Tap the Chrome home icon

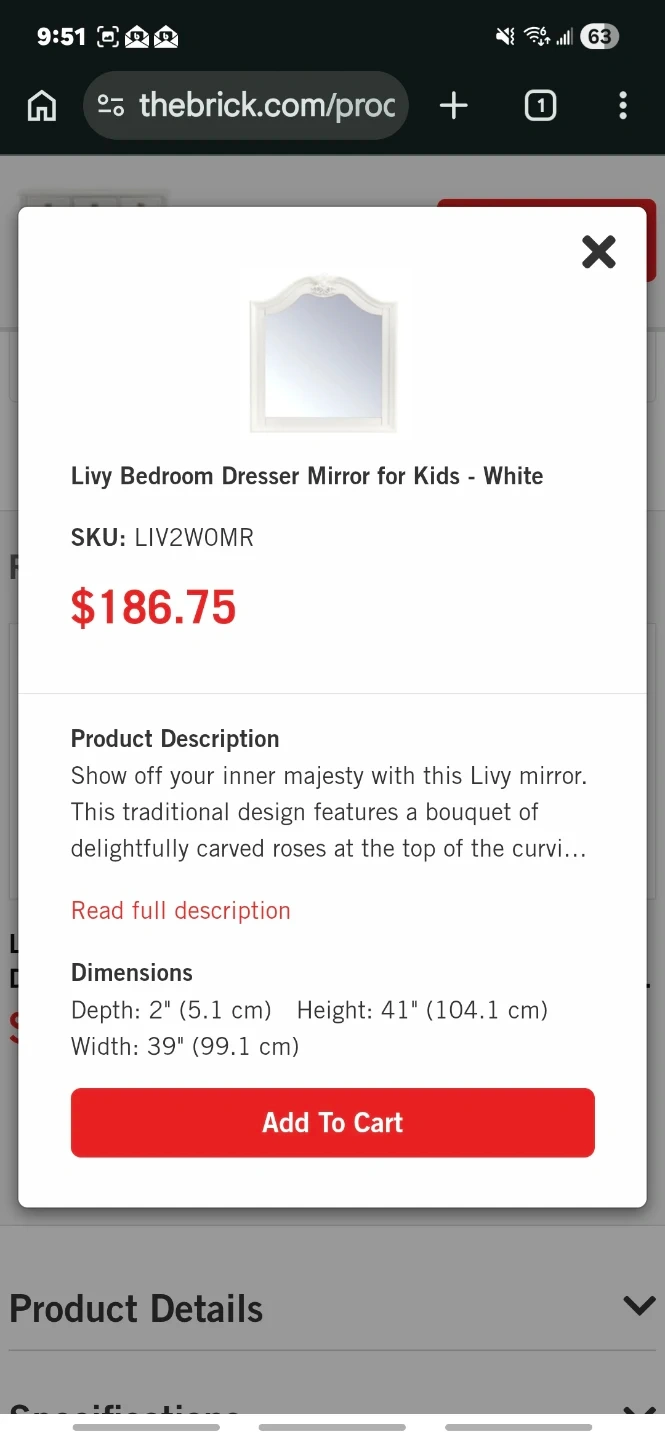41,105
